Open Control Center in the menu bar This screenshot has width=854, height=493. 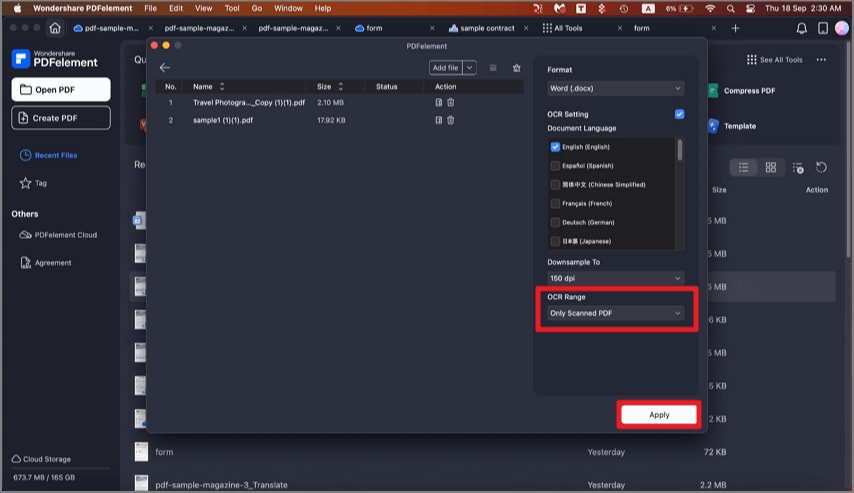click(x=750, y=8)
